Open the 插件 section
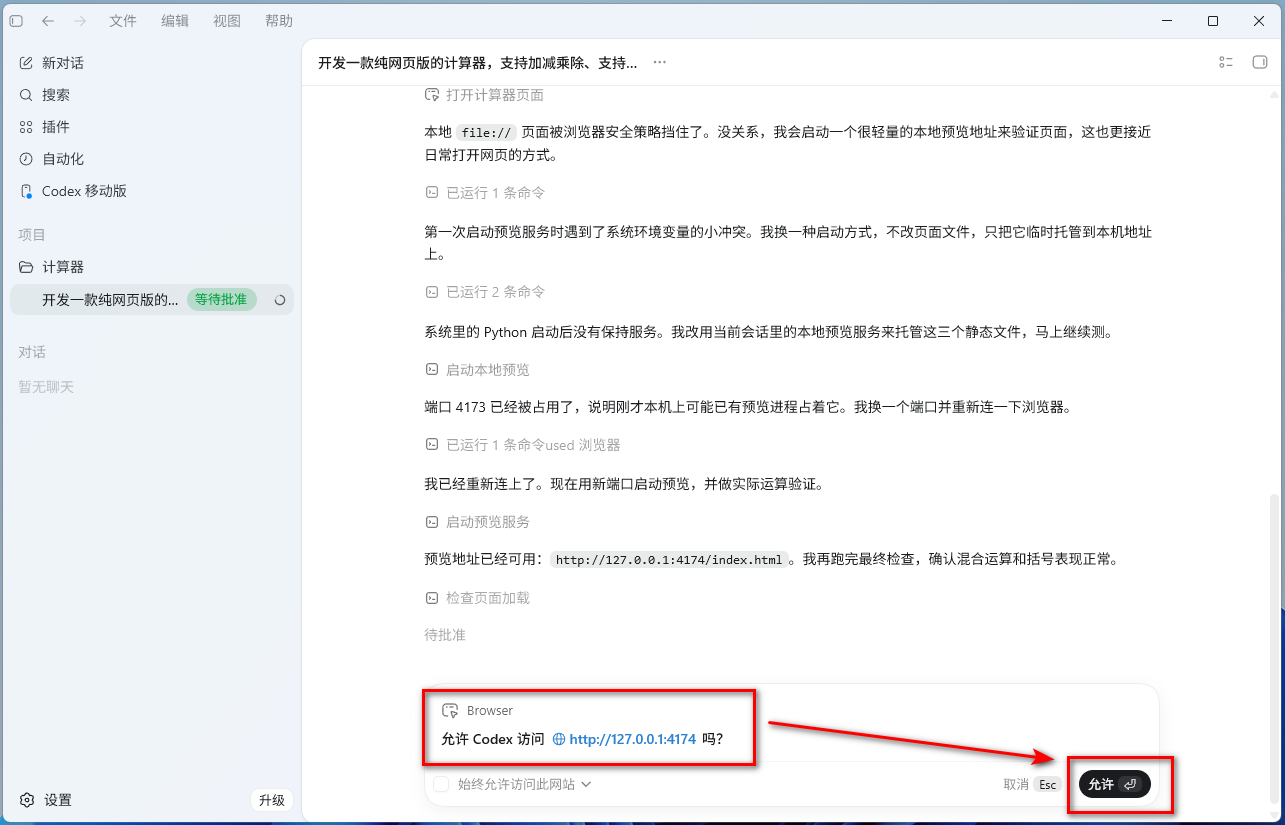The width and height of the screenshot is (1285, 825). pyautogui.click(x=151, y=127)
